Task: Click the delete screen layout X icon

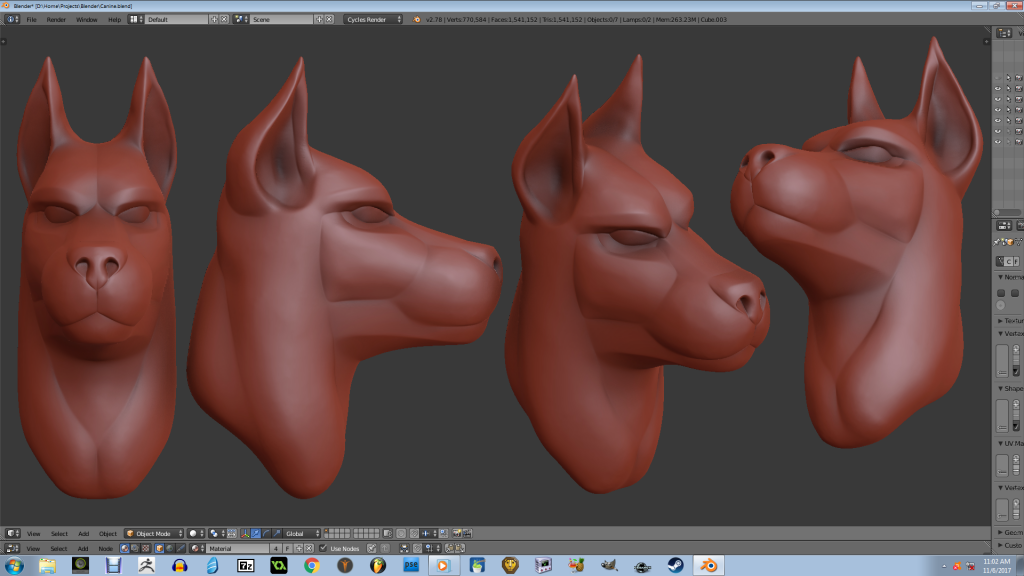Action: coord(224,19)
